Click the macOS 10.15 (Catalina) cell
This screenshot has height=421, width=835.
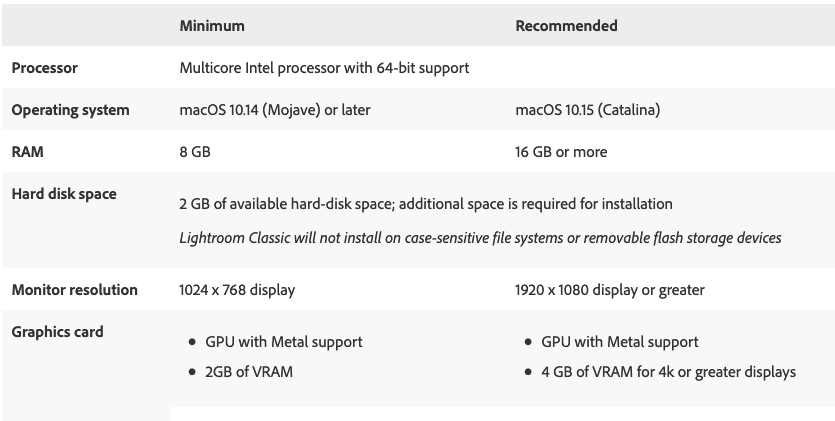tap(587, 110)
